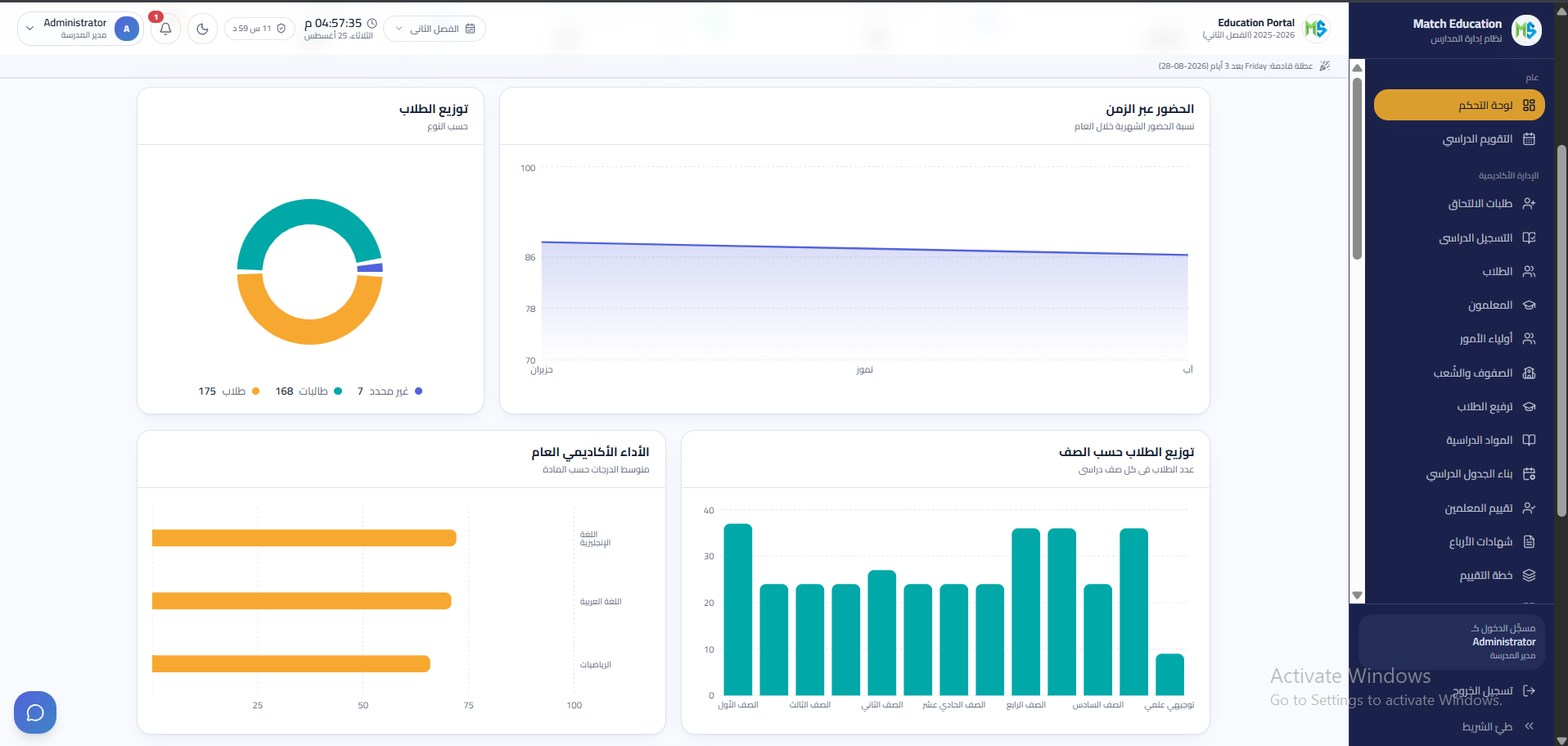This screenshot has height=746, width=1568.
Task: Click the calendar icon beside التقويم الدراسي
Action: (1529, 139)
